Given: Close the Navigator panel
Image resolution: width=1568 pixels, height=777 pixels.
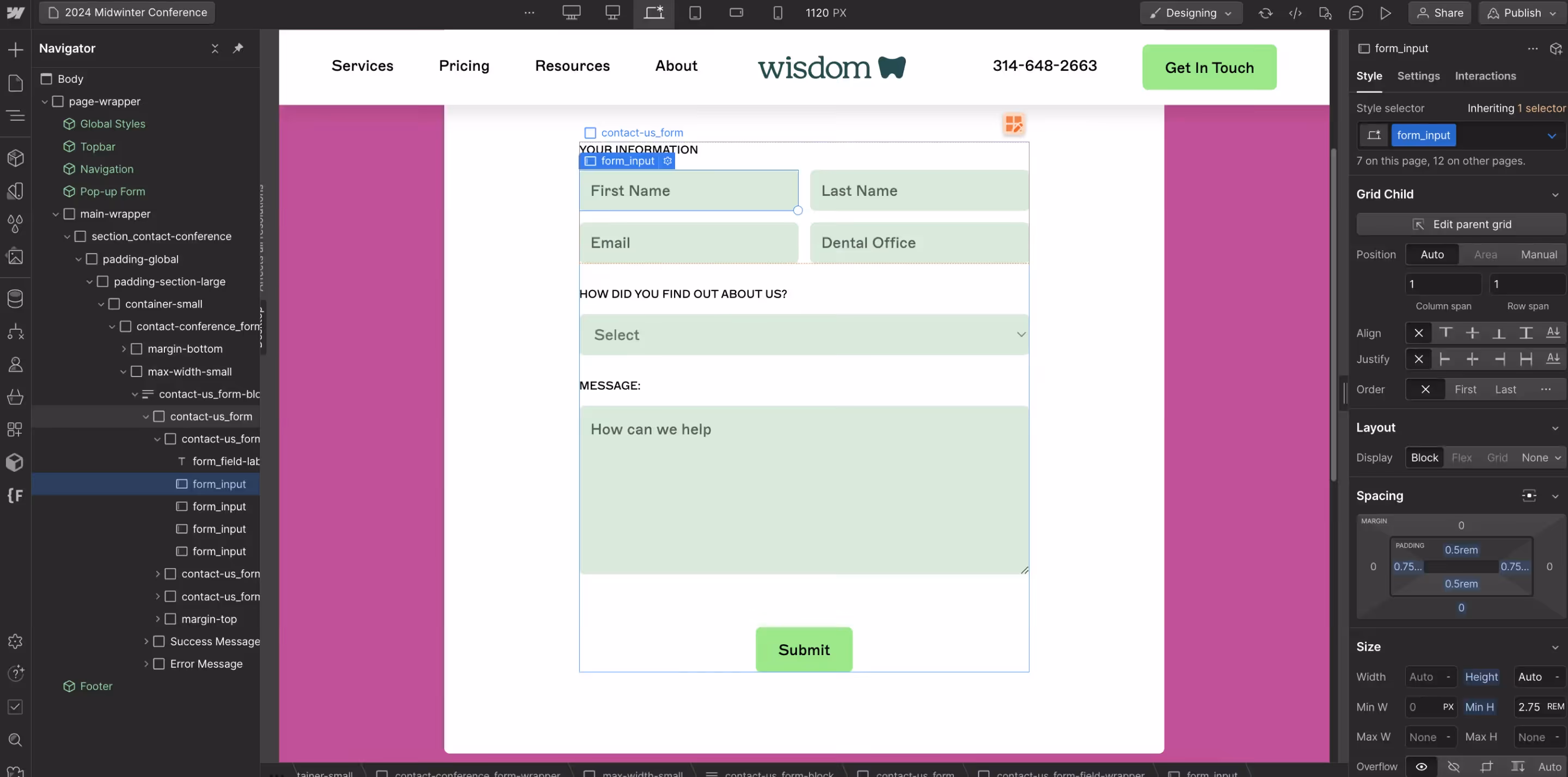Looking at the screenshot, I should [x=215, y=48].
